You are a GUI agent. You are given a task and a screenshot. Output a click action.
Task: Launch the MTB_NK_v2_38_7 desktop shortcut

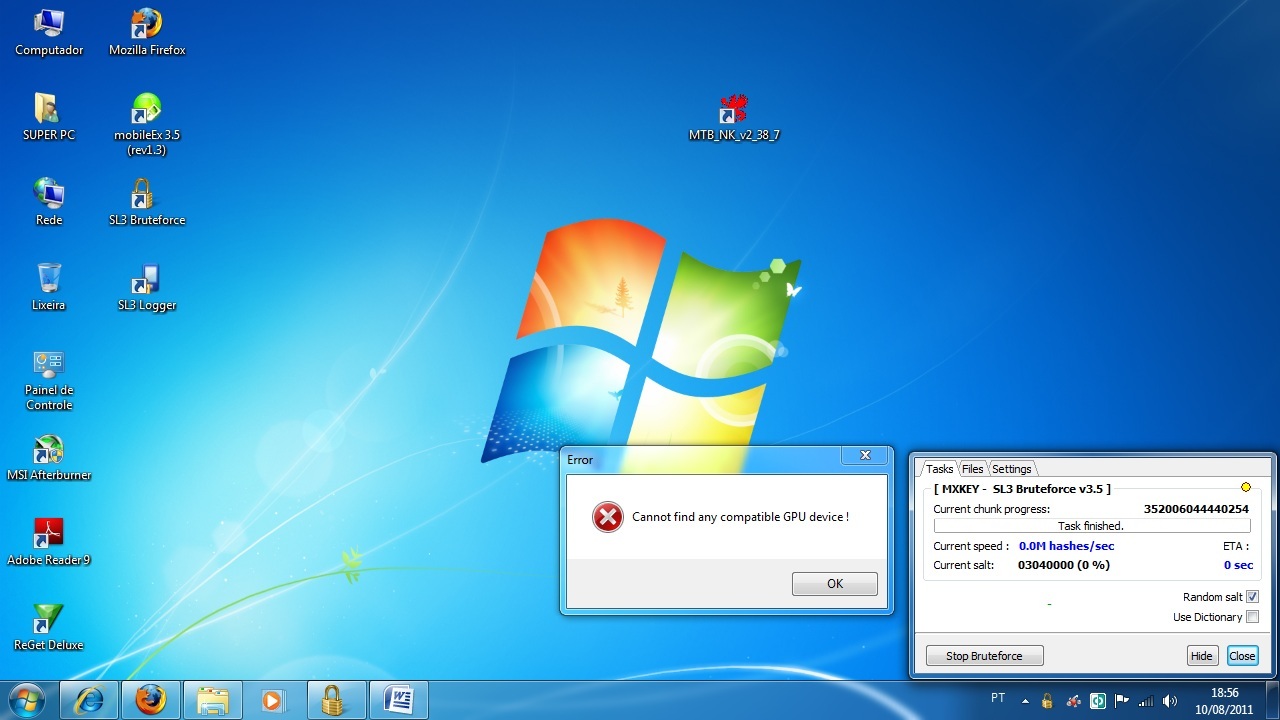pyautogui.click(x=734, y=110)
